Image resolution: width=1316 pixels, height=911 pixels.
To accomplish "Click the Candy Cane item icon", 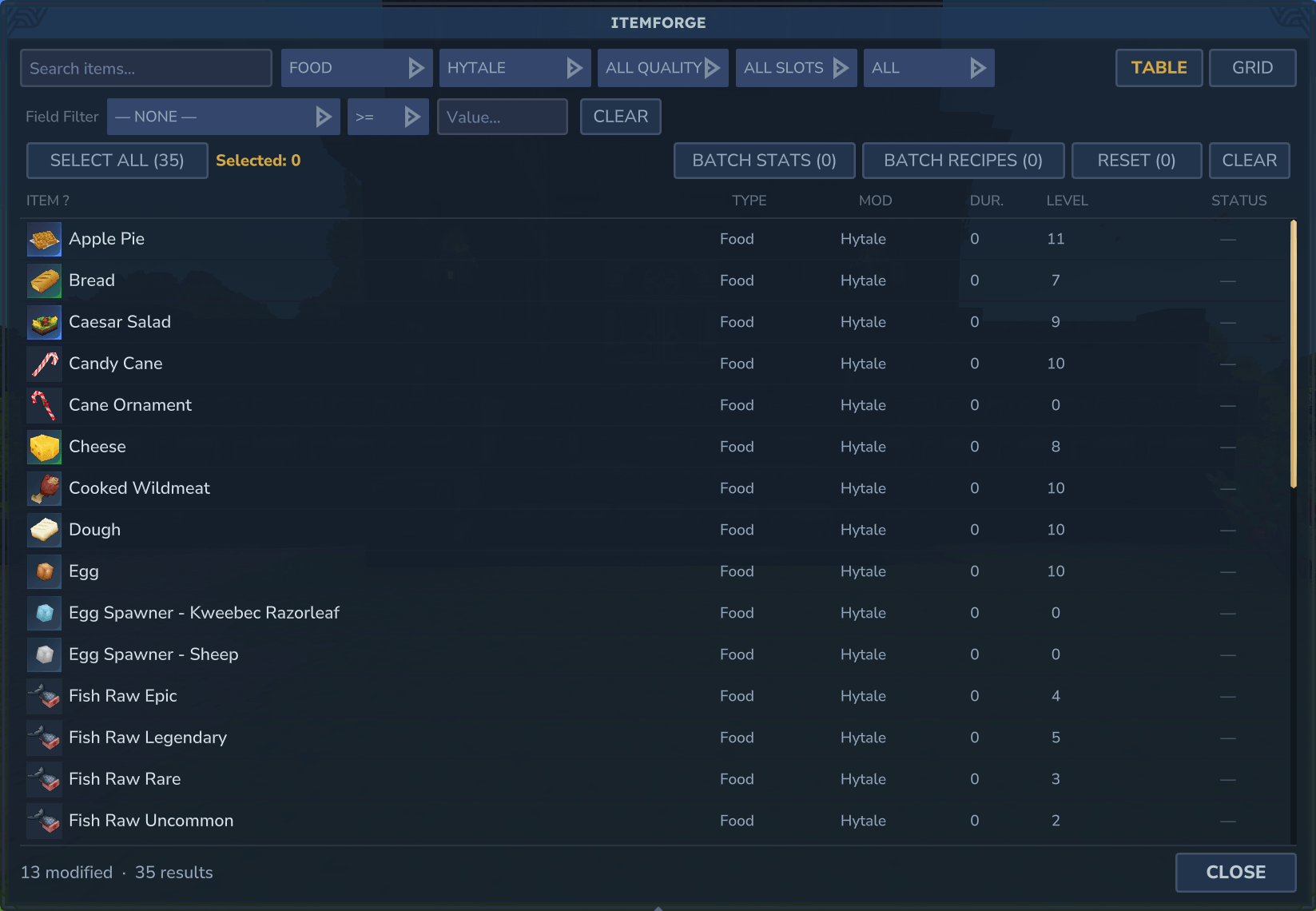I will tap(44, 364).
